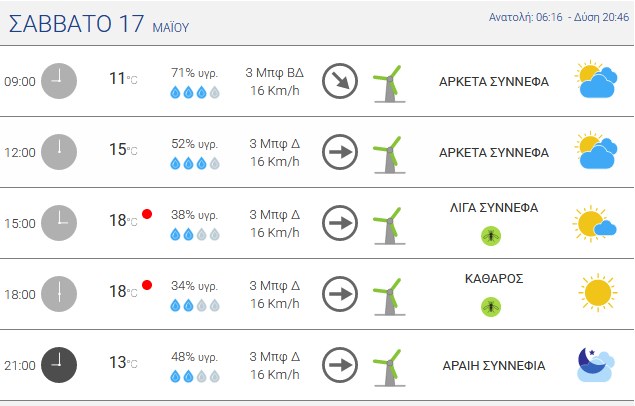The width and height of the screenshot is (635, 406).
Task: Click the sunny weather icon at 18:00
Action: 598,292
